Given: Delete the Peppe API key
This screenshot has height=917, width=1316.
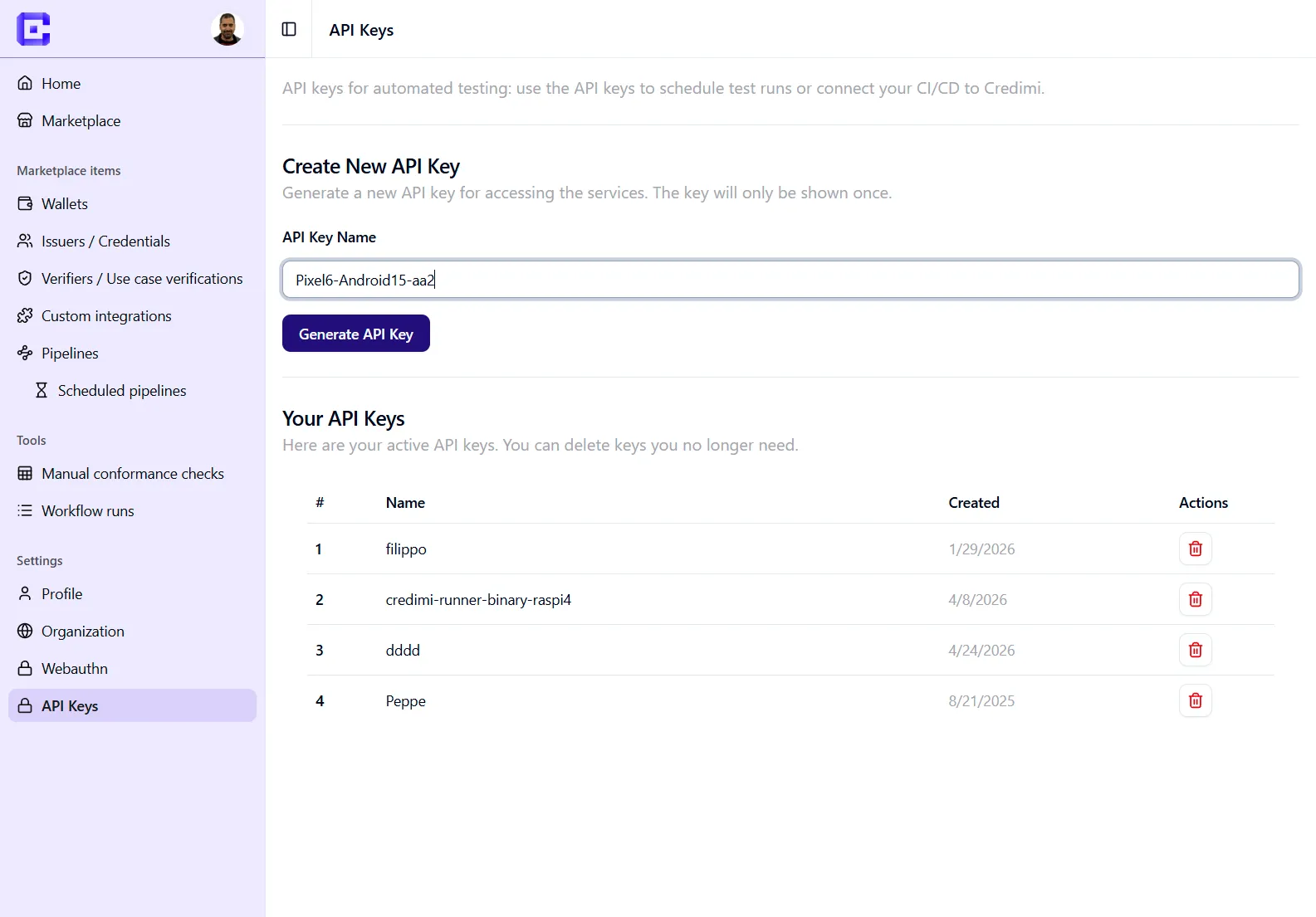Looking at the screenshot, I should 1196,700.
